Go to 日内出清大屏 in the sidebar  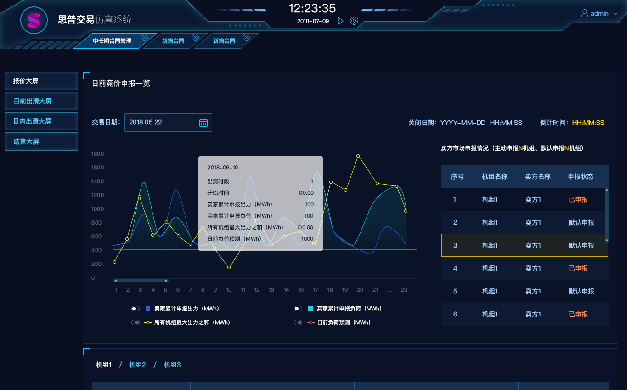click(41, 121)
